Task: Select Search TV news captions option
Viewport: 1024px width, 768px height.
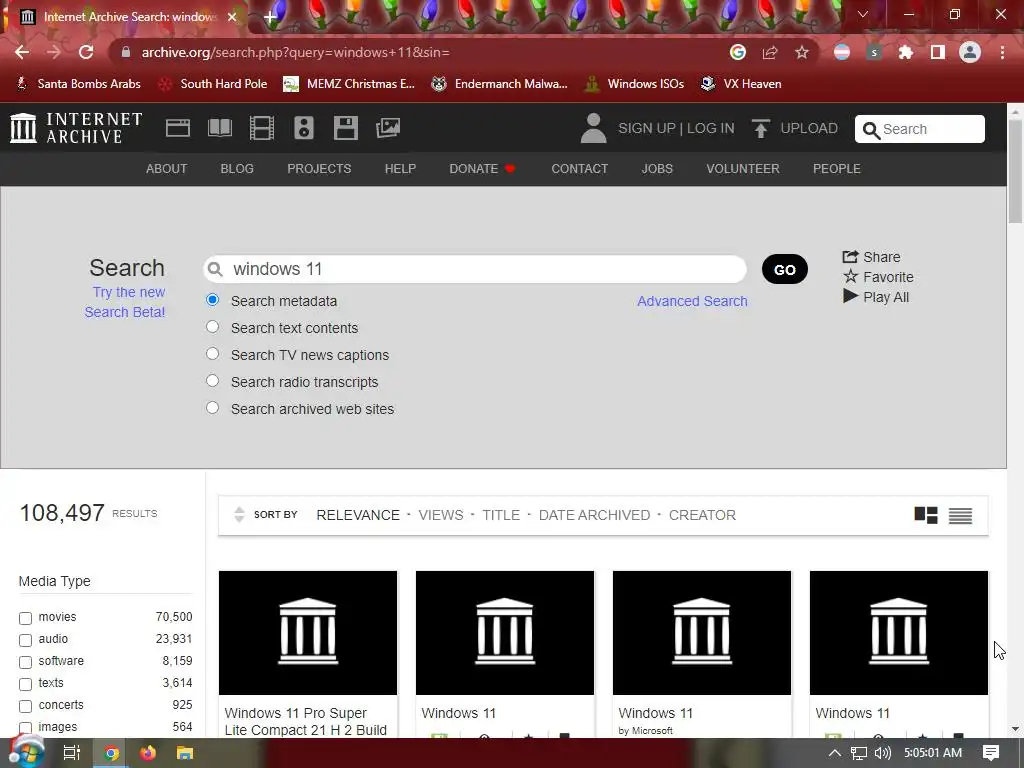Action: coord(212,353)
